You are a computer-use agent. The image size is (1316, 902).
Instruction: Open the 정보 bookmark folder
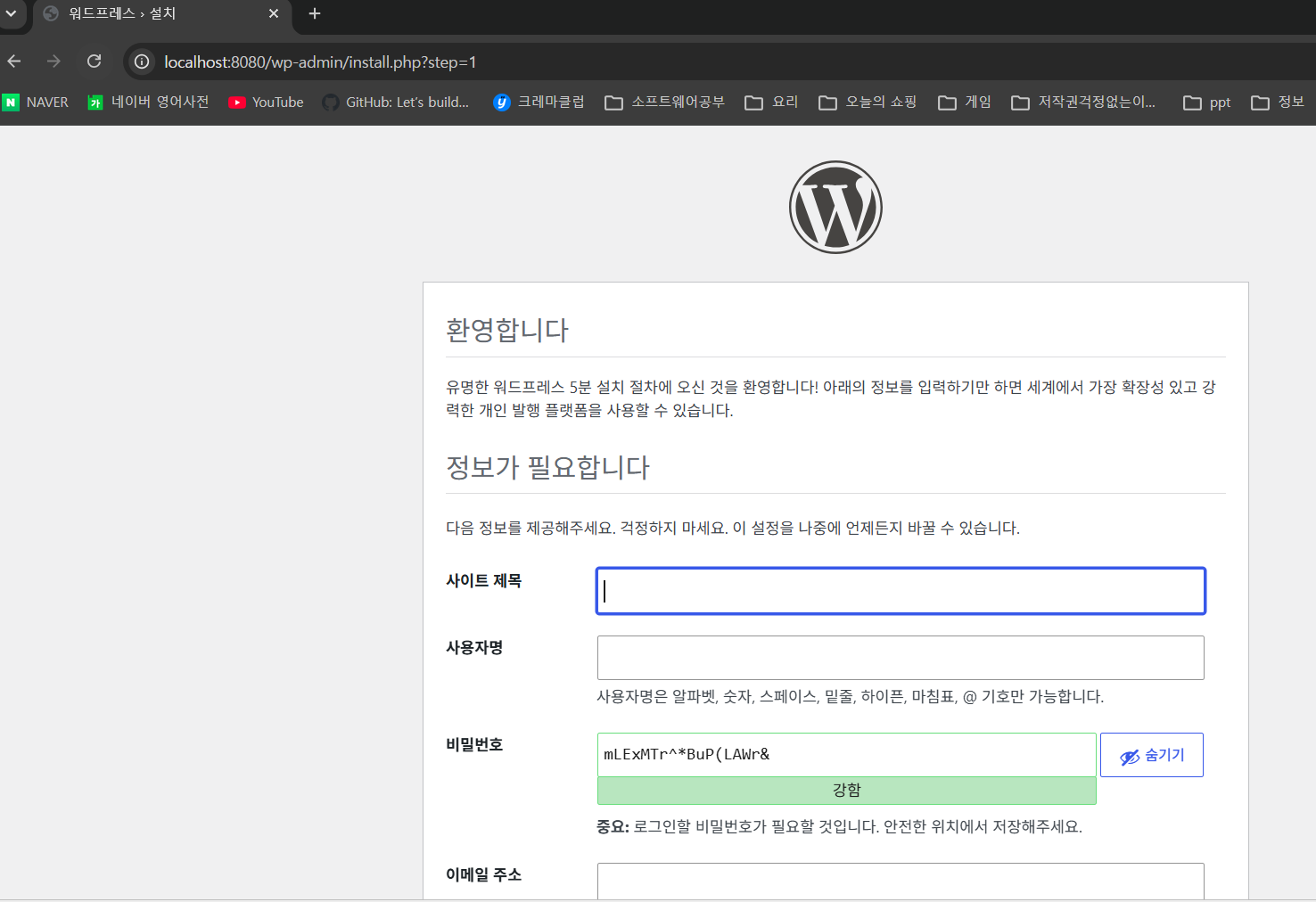[x=1278, y=102]
